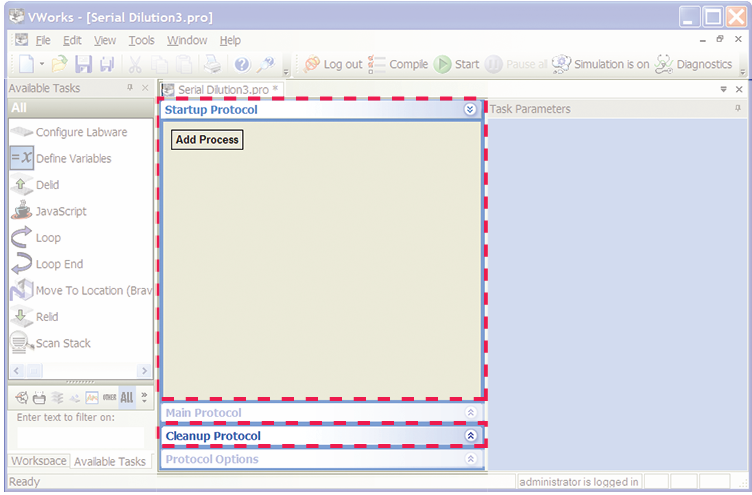Image resolution: width=752 pixels, height=495 pixels.
Task: Expand the Main Protocol section chevron
Action: pos(470,413)
